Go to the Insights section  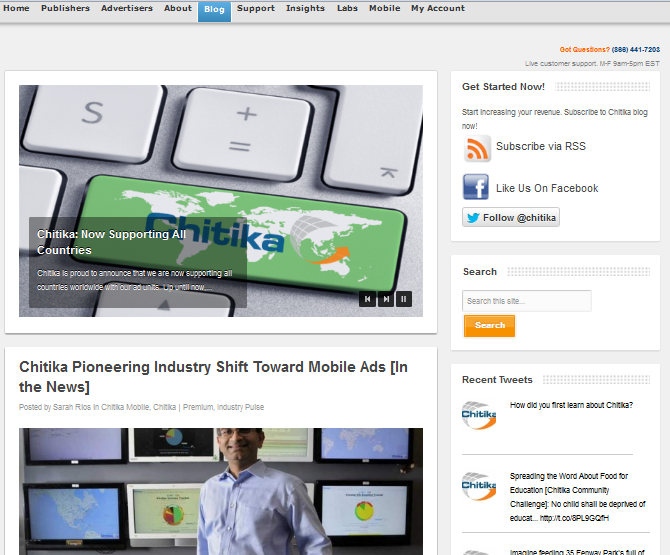(305, 9)
